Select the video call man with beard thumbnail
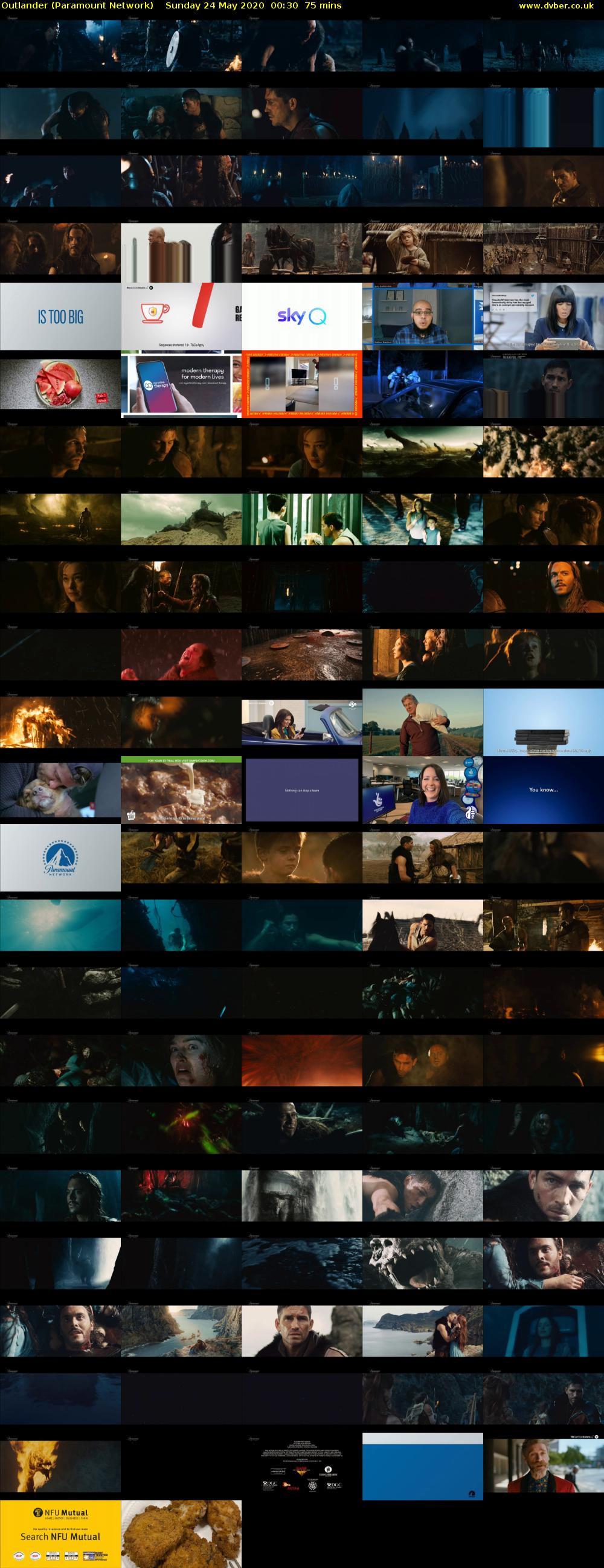Viewport: 604px width, 1568px height. pyautogui.click(x=423, y=316)
